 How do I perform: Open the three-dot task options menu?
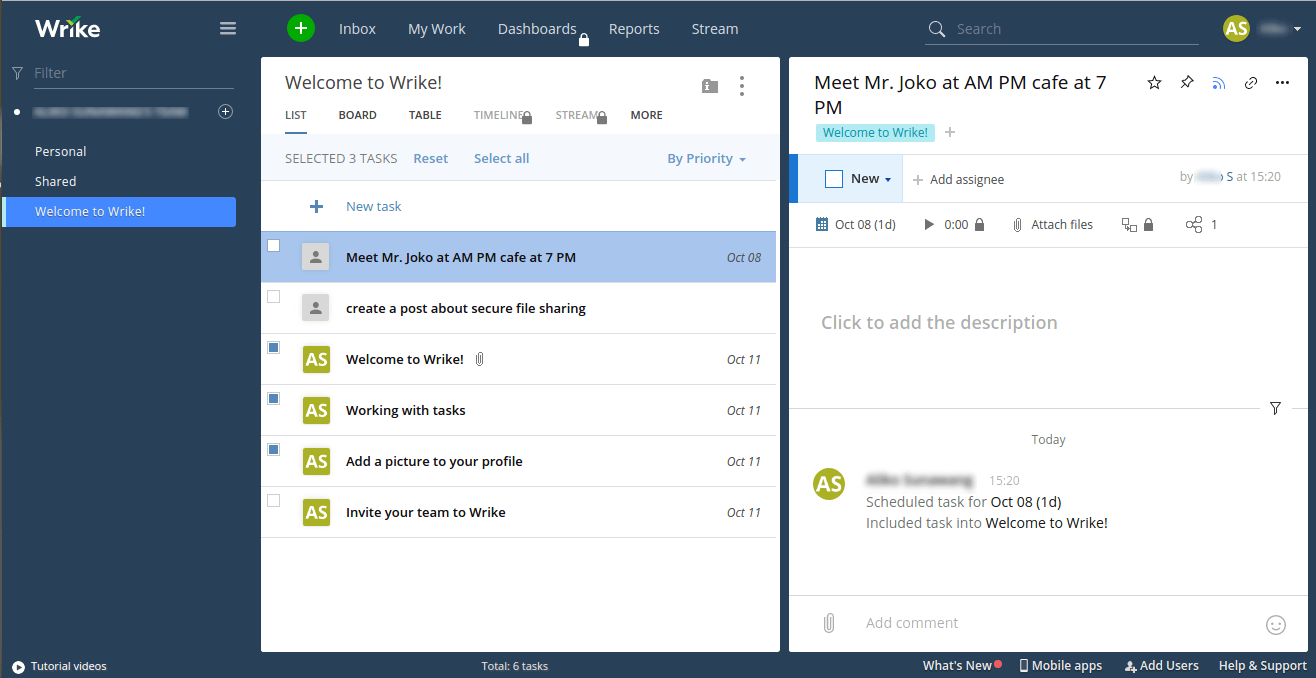pyautogui.click(x=1282, y=83)
